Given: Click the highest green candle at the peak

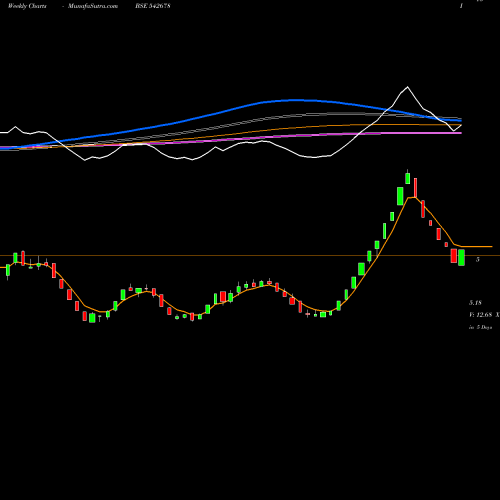Looking at the screenshot, I should click(x=407, y=177).
